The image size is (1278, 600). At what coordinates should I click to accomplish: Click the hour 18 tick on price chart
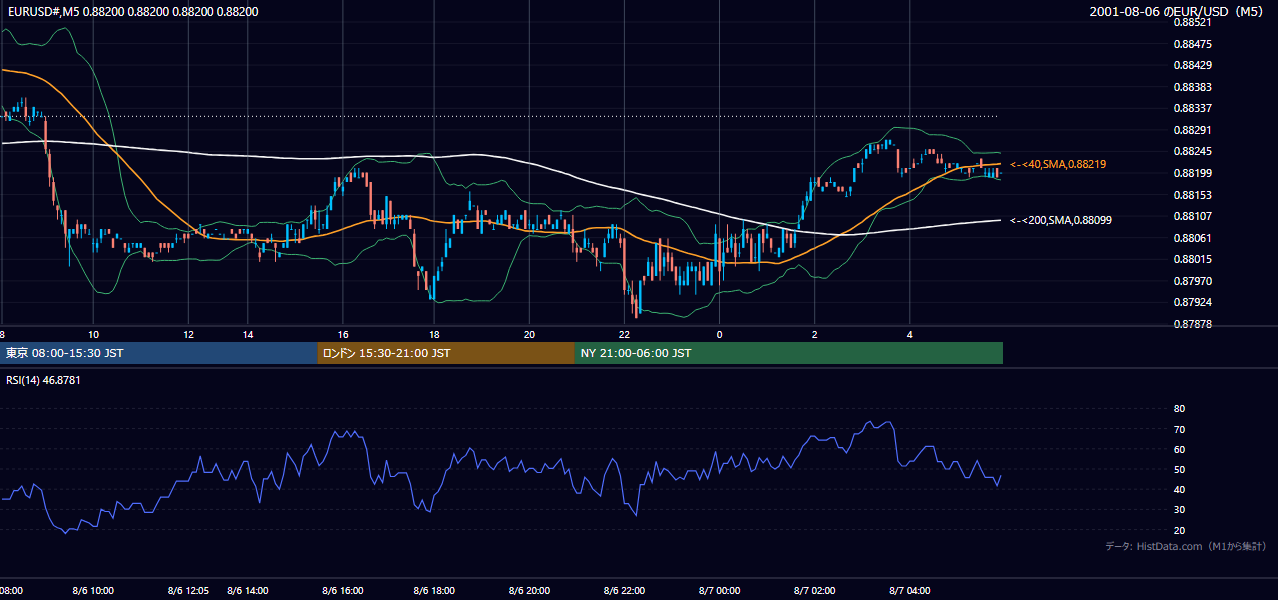tap(434, 334)
